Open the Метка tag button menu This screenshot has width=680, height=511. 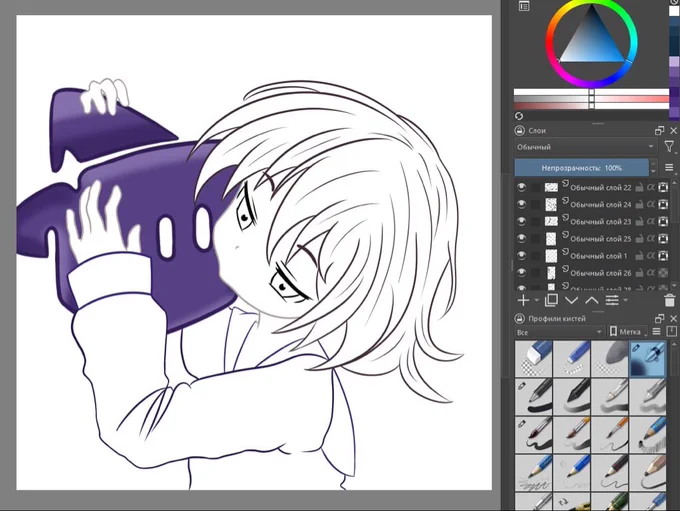(627, 332)
